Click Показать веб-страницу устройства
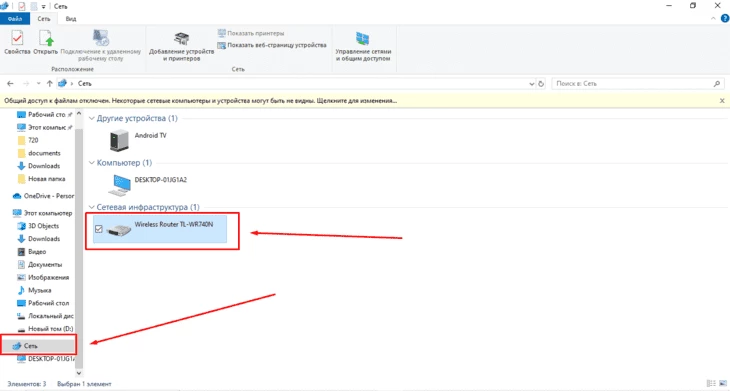730x391 pixels. tap(272, 45)
